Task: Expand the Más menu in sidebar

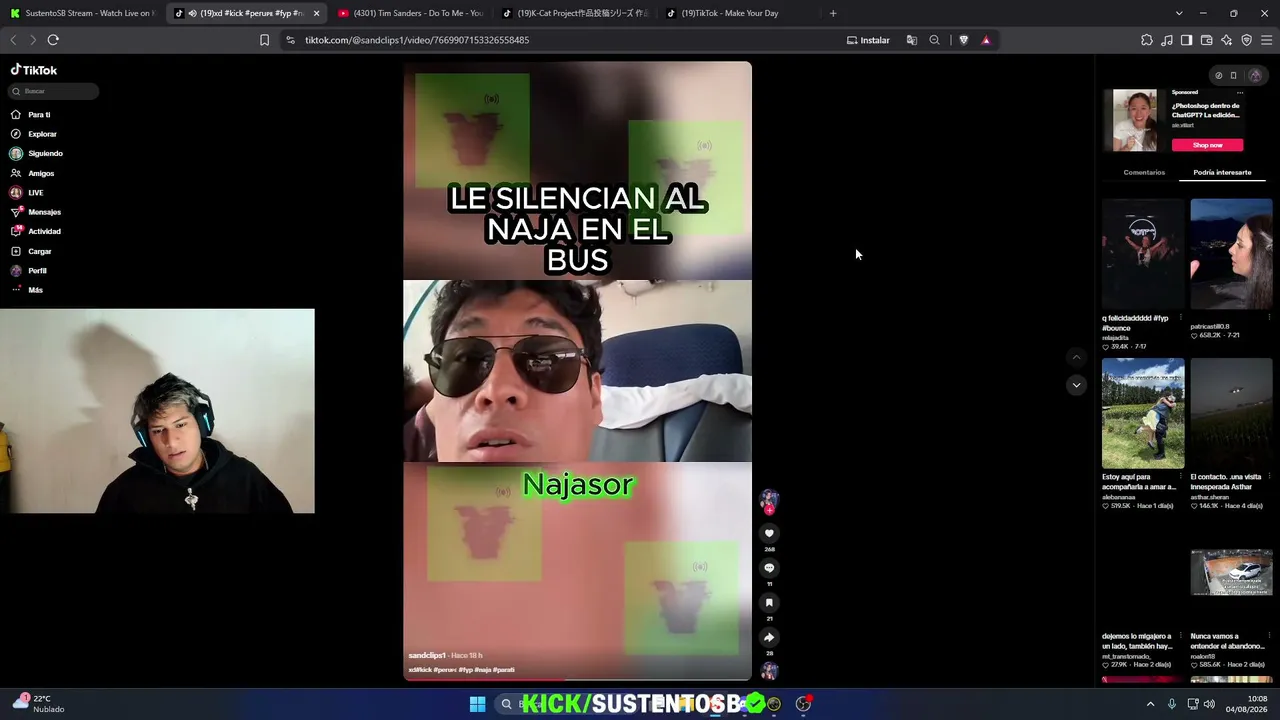Action: click(x=27, y=290)
